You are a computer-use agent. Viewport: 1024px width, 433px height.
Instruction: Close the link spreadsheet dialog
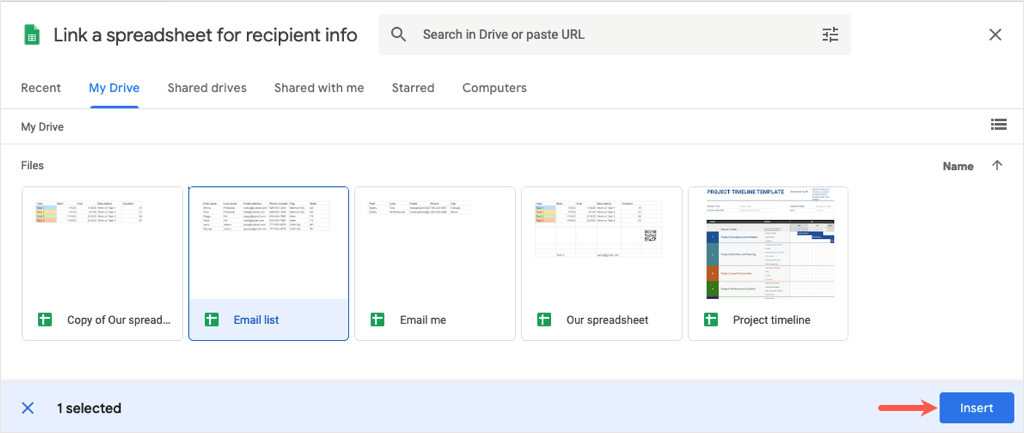point(995,35)
